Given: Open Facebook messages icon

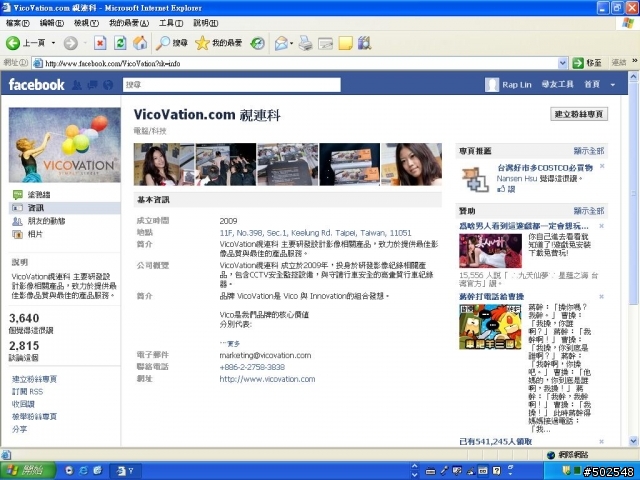Looking at the screenshot, I should point(93,85).
